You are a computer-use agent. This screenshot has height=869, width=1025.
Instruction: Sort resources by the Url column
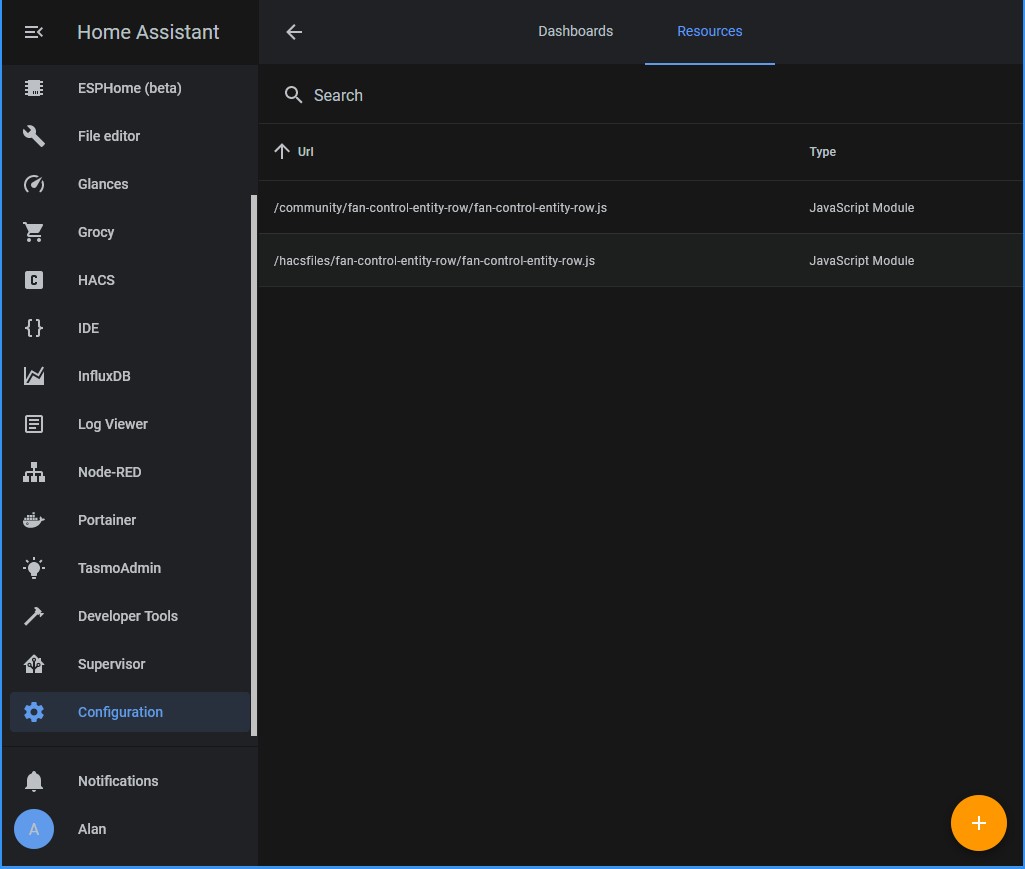pos(297,151)
